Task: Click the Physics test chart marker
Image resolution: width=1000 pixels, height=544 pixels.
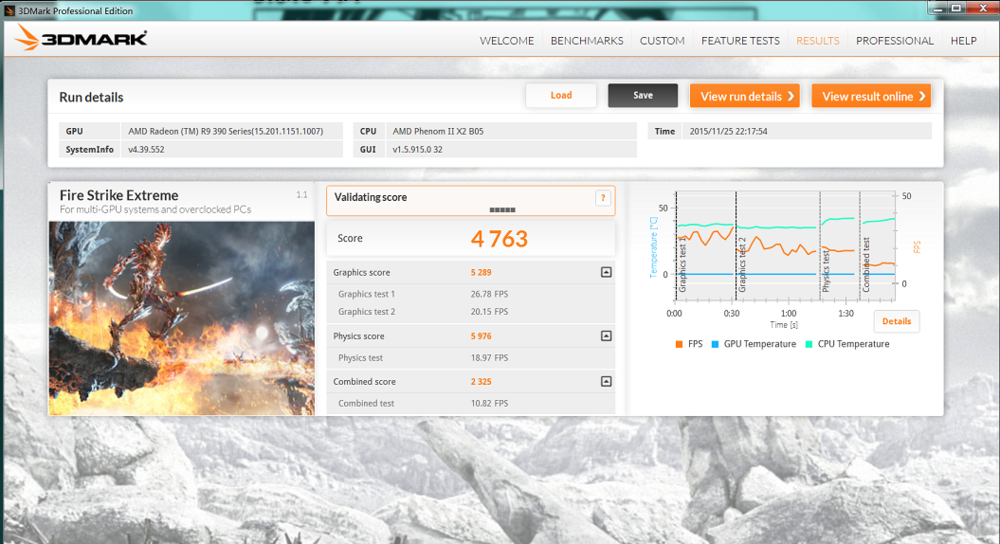Action: [826, 271]
